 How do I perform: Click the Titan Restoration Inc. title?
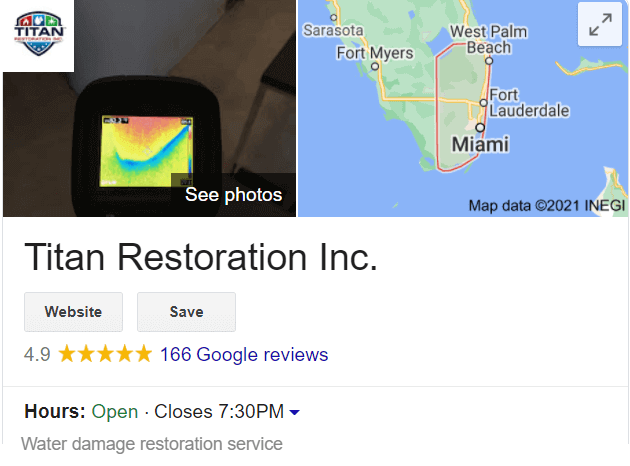click(201, 258)
